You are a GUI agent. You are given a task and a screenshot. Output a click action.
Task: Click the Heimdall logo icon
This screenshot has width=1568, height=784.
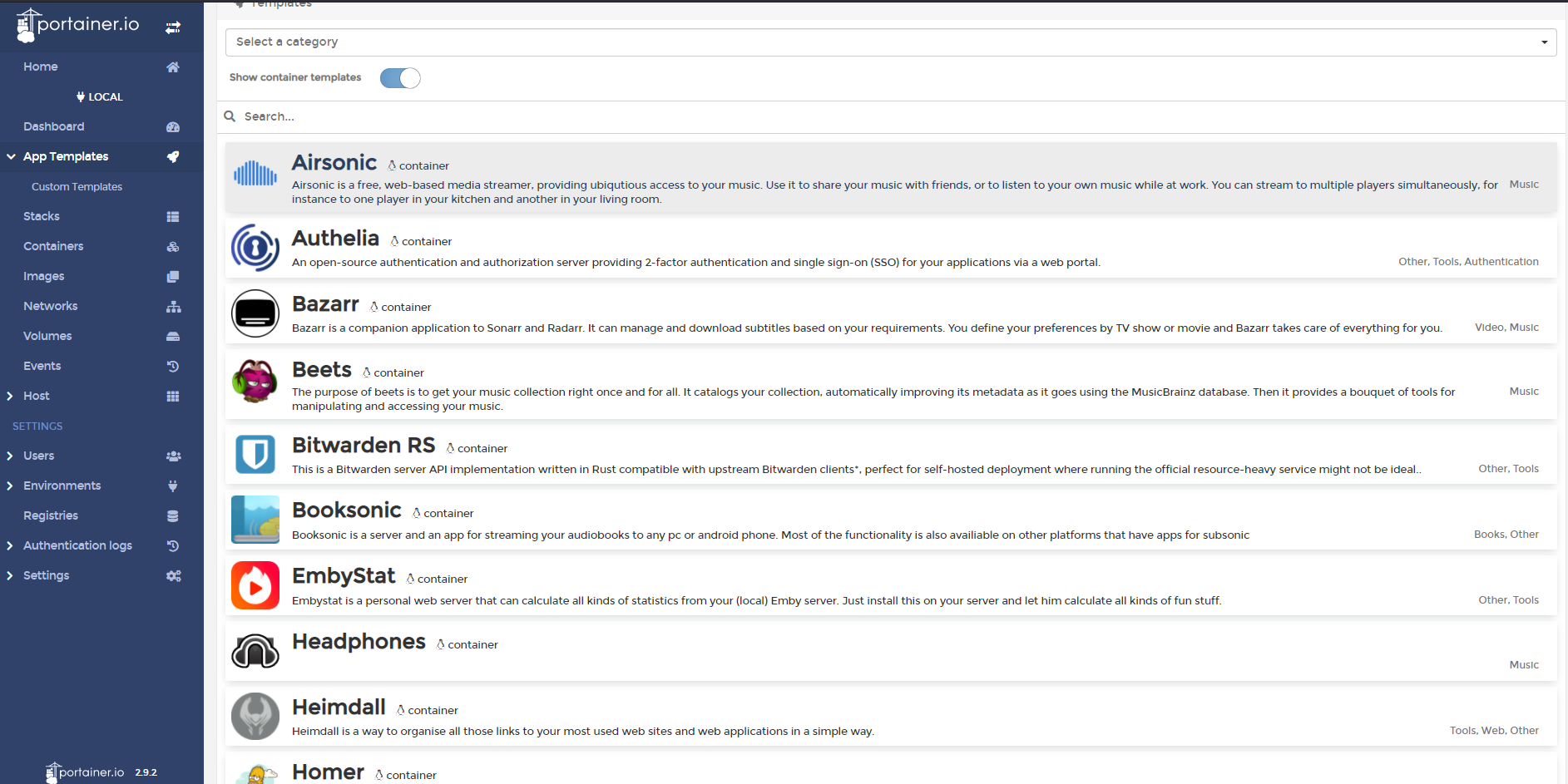(x=255, y=717)
